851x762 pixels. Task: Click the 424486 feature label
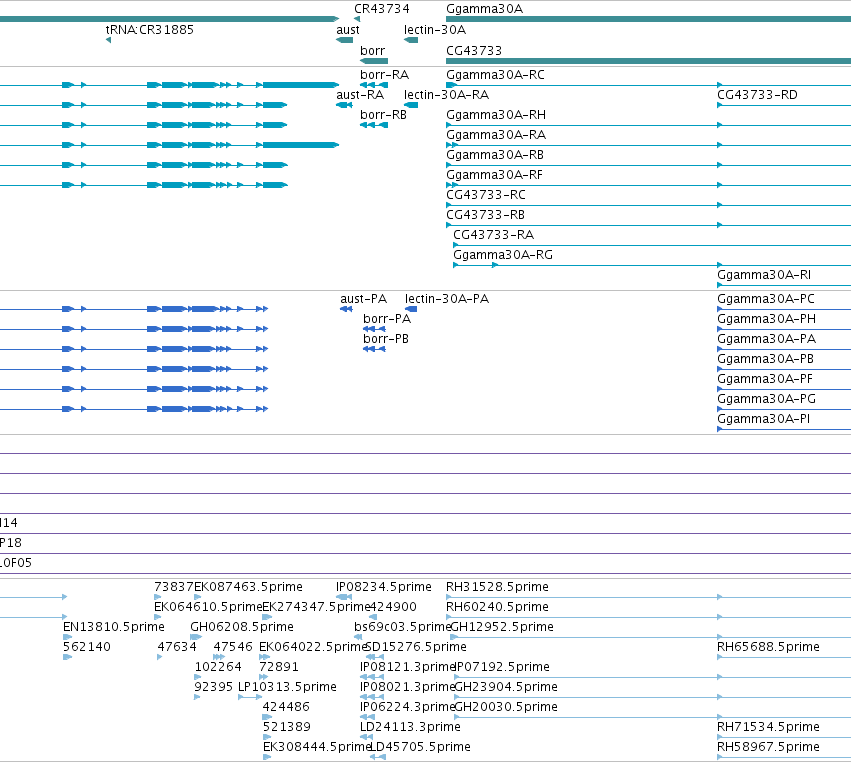(286, 707)
